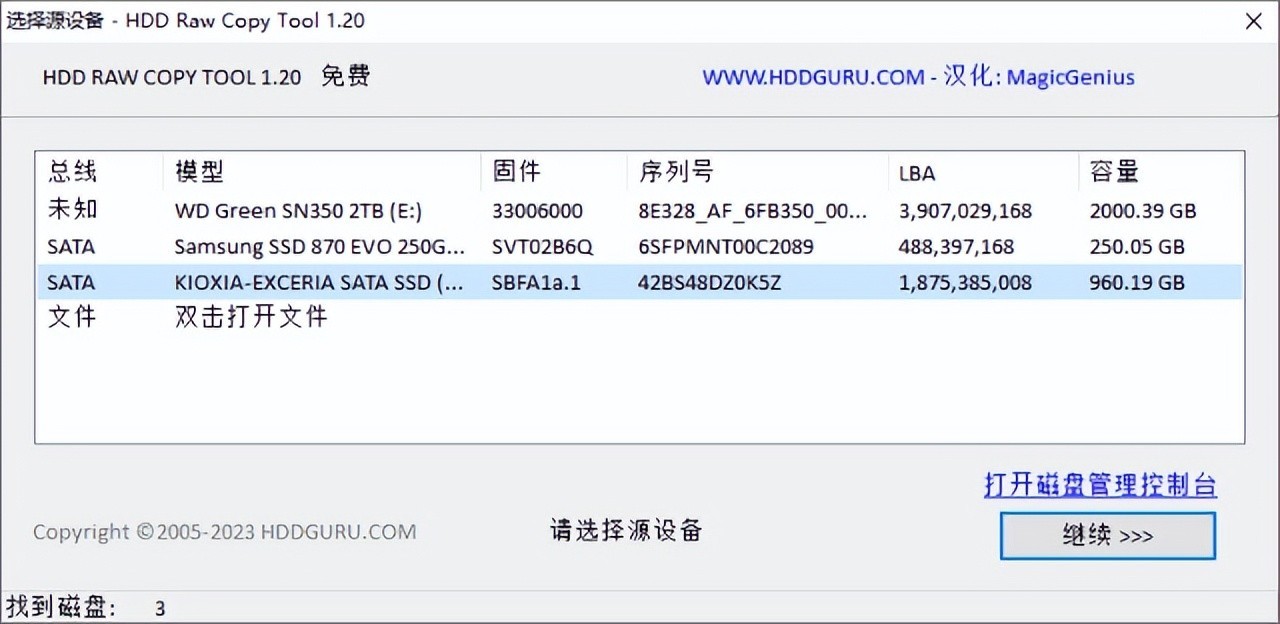This screenshot has width=1280, height=624.
Task: Click LBA value 3,907,029,168
Action: pos(965,212)
